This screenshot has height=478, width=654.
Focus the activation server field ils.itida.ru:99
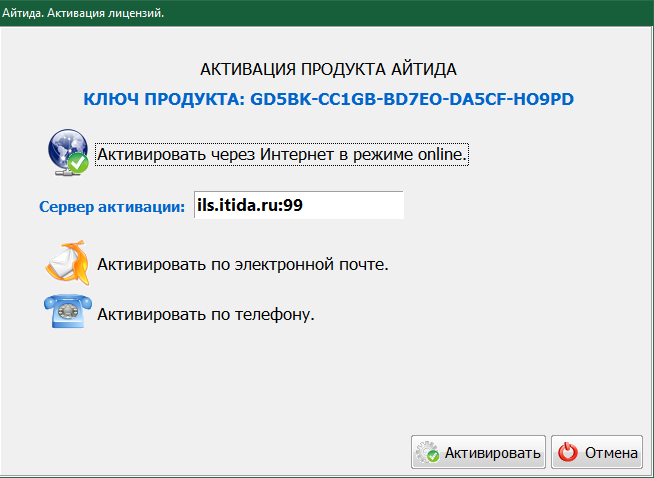[299, 205]
